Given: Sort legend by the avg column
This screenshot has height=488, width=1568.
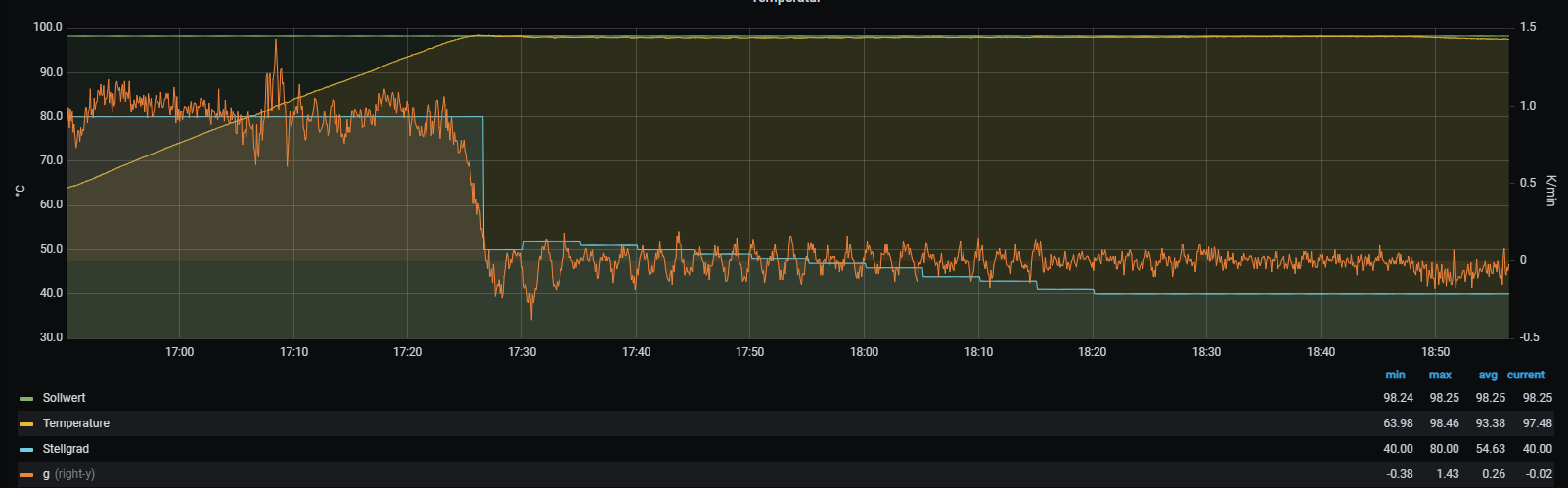Looking at the screenshot, I should (1487, 375).
